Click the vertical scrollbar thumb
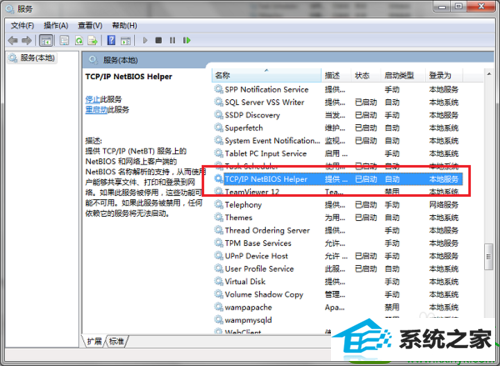500x366 pixels. pyautogui.click(x=489, y=256)
